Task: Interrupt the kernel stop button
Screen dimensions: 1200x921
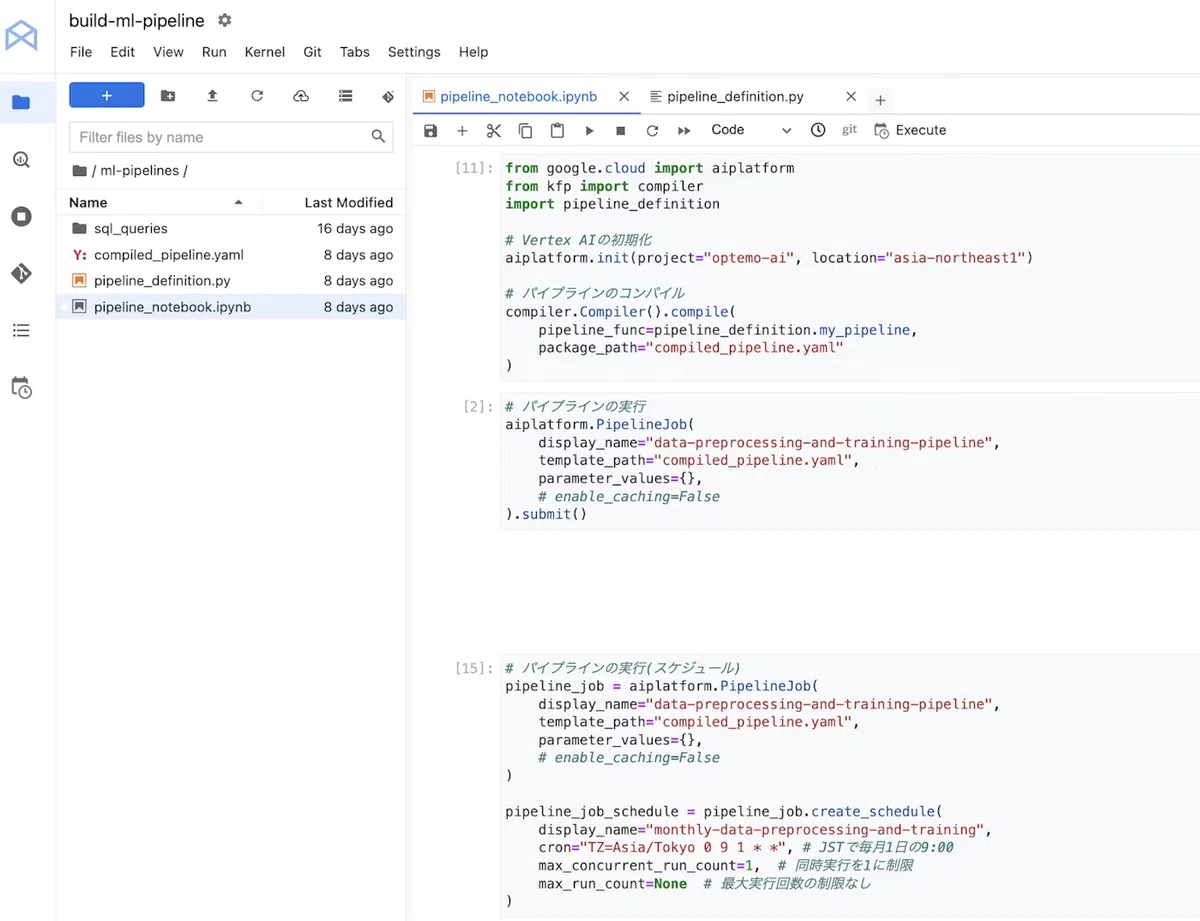Action: [621, 130]
